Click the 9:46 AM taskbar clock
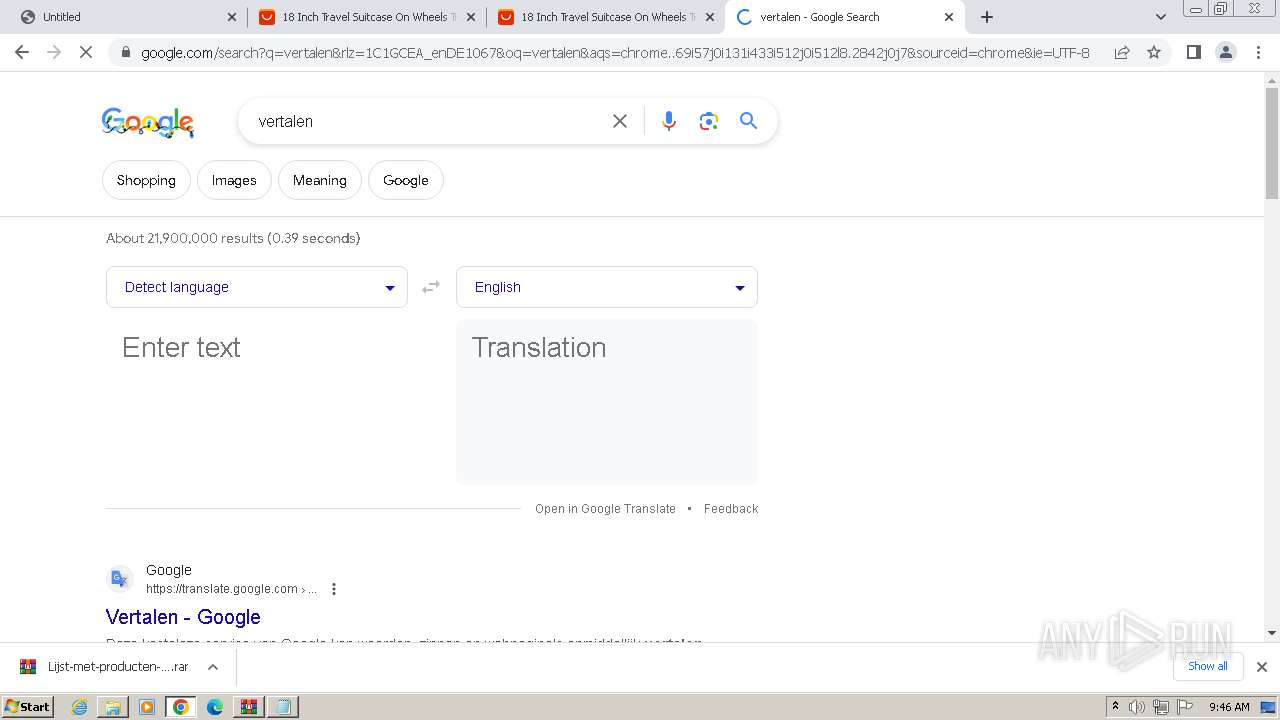The height and width of the screenshot is (720, 1280). click(1229, 707)
